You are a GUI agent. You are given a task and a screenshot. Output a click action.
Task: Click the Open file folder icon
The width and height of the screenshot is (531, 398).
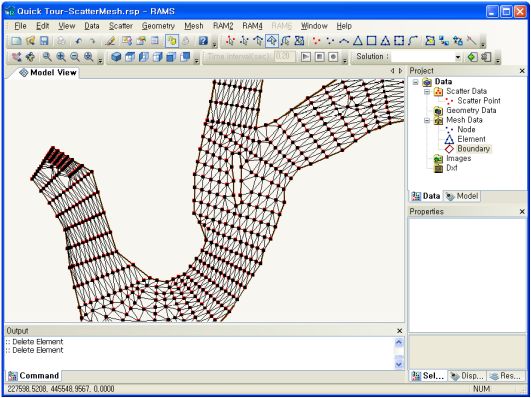tap(30, 41)
